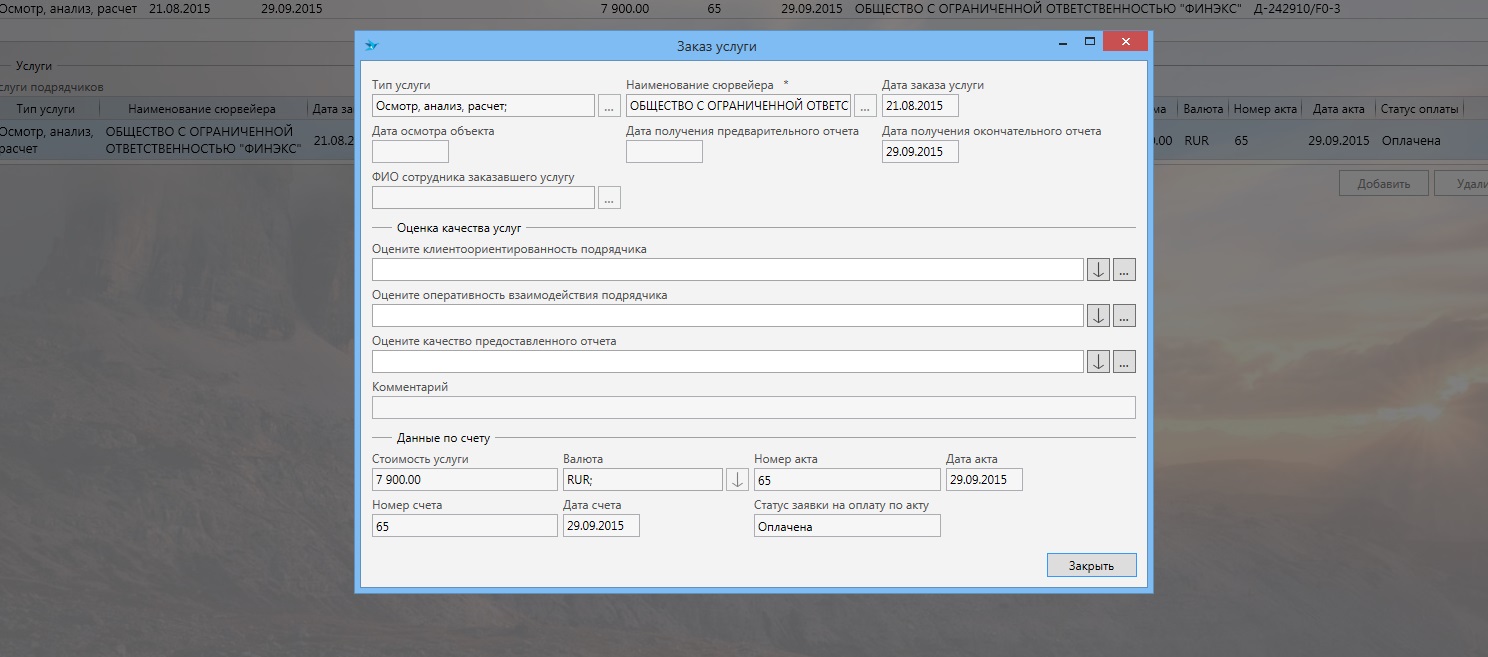Open ellipsis button for качество отчета rating
This screenshot has width=1488, height=657.
pos(1124,361)
